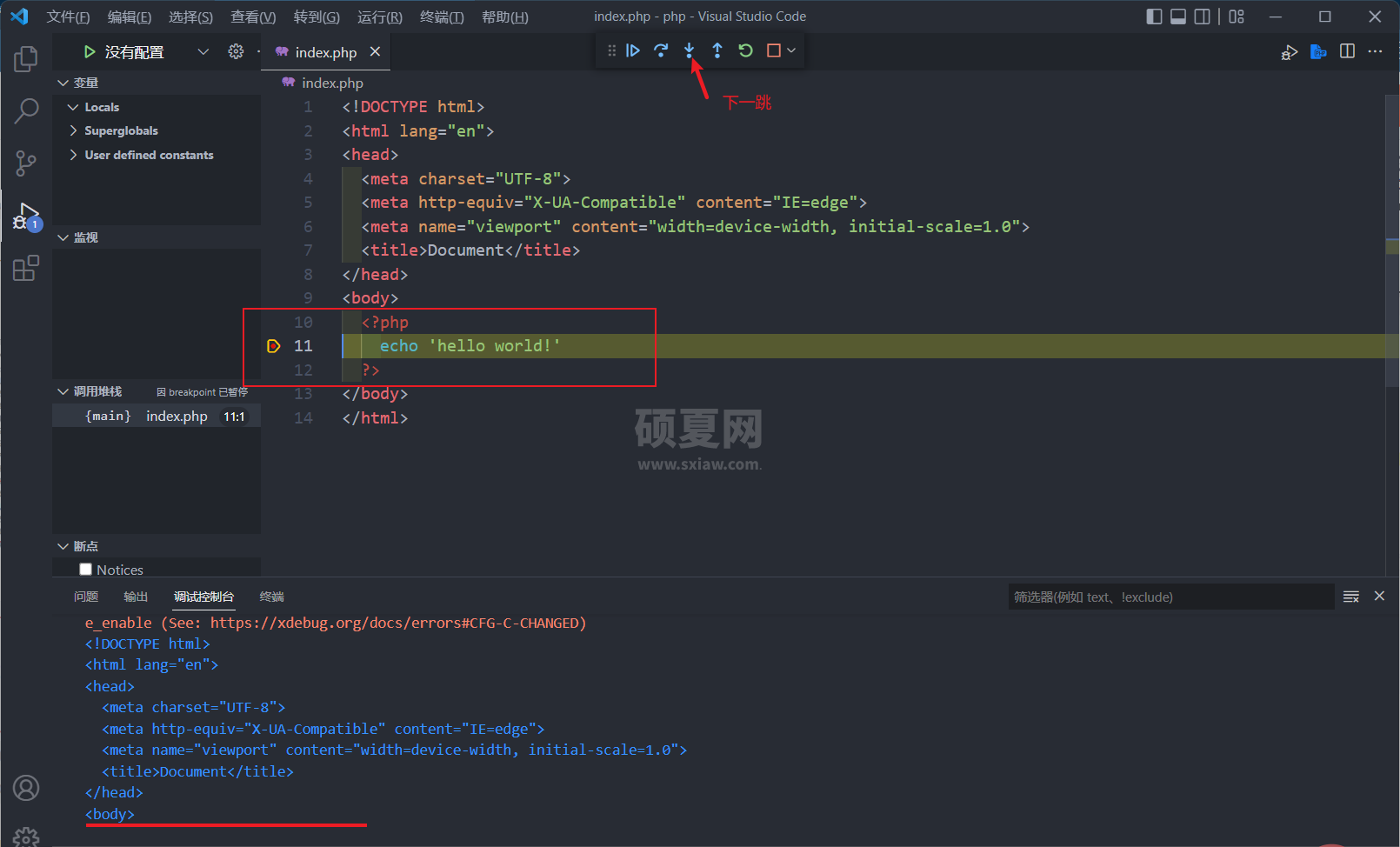The height and width of the screenshot is (847, 1400).
Task: Open the stop button dropdown arrow
Action: click(x=791, y=50)
